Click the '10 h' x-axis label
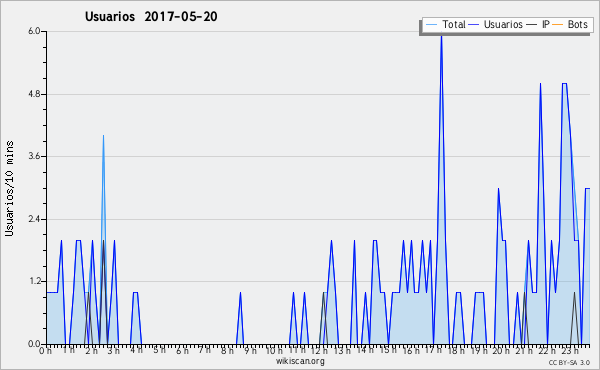 point(274,350)
